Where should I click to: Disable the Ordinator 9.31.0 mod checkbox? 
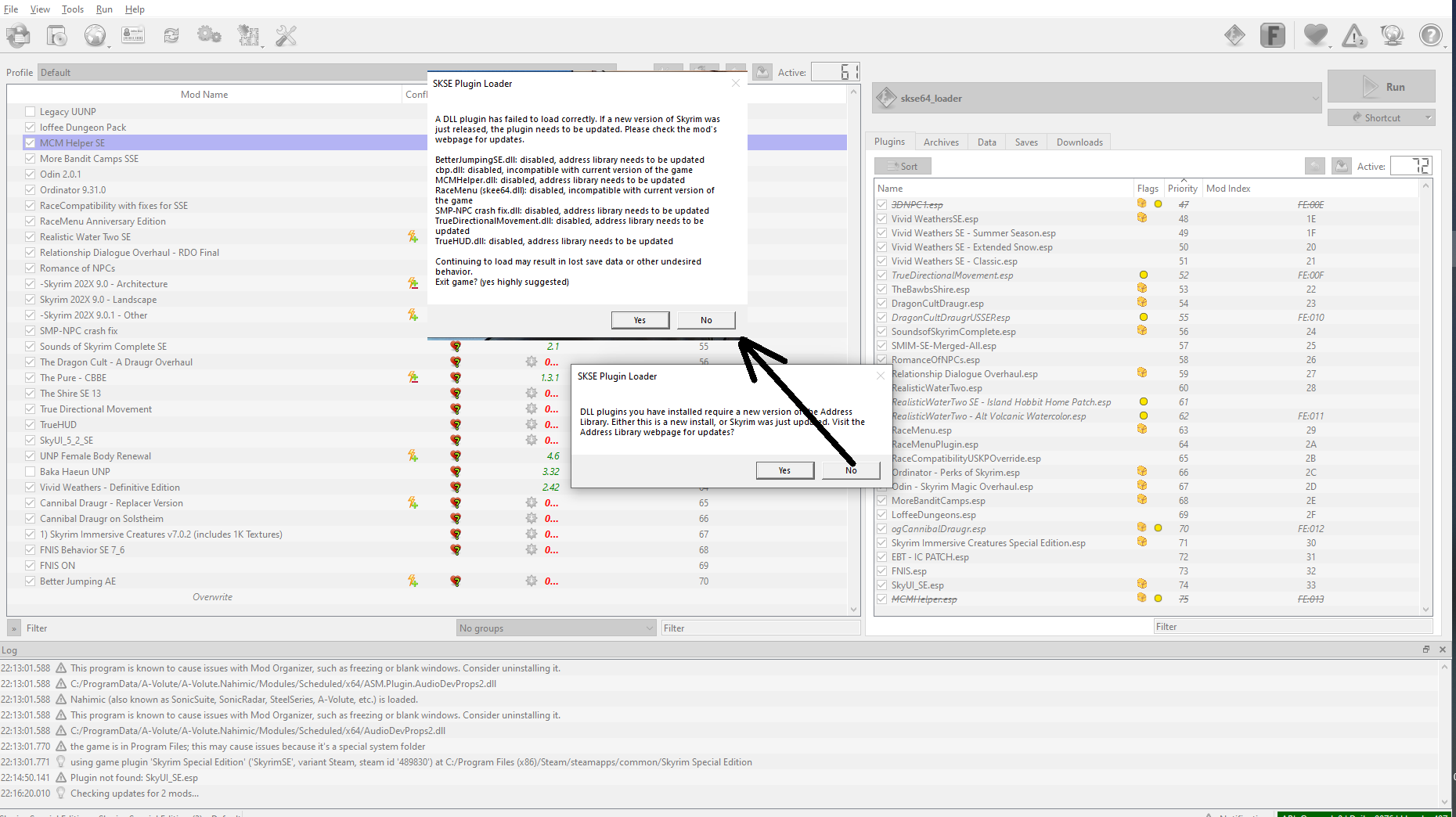point(31,189)
